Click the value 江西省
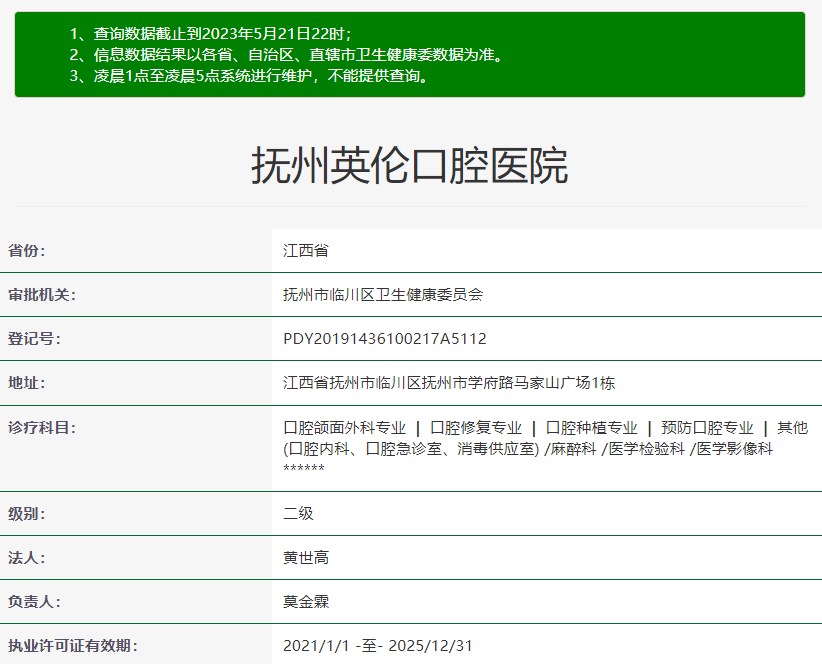Screen dimensions: 822x664 pyautogui.click(x=306, y=251)
